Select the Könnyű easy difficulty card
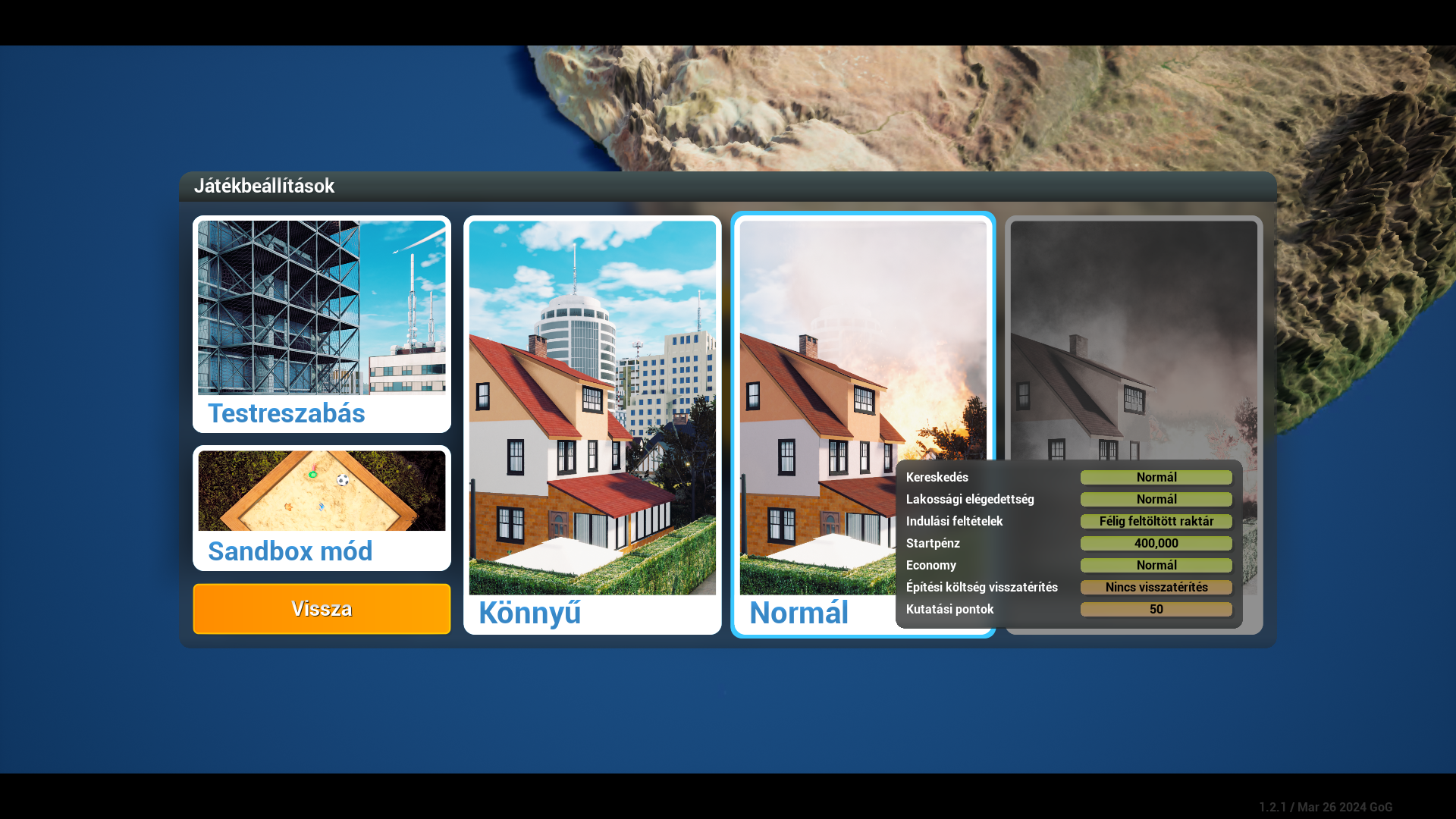Image resolution: width=1456 pixels, height=819 pixels. click(x=592, y=425)
